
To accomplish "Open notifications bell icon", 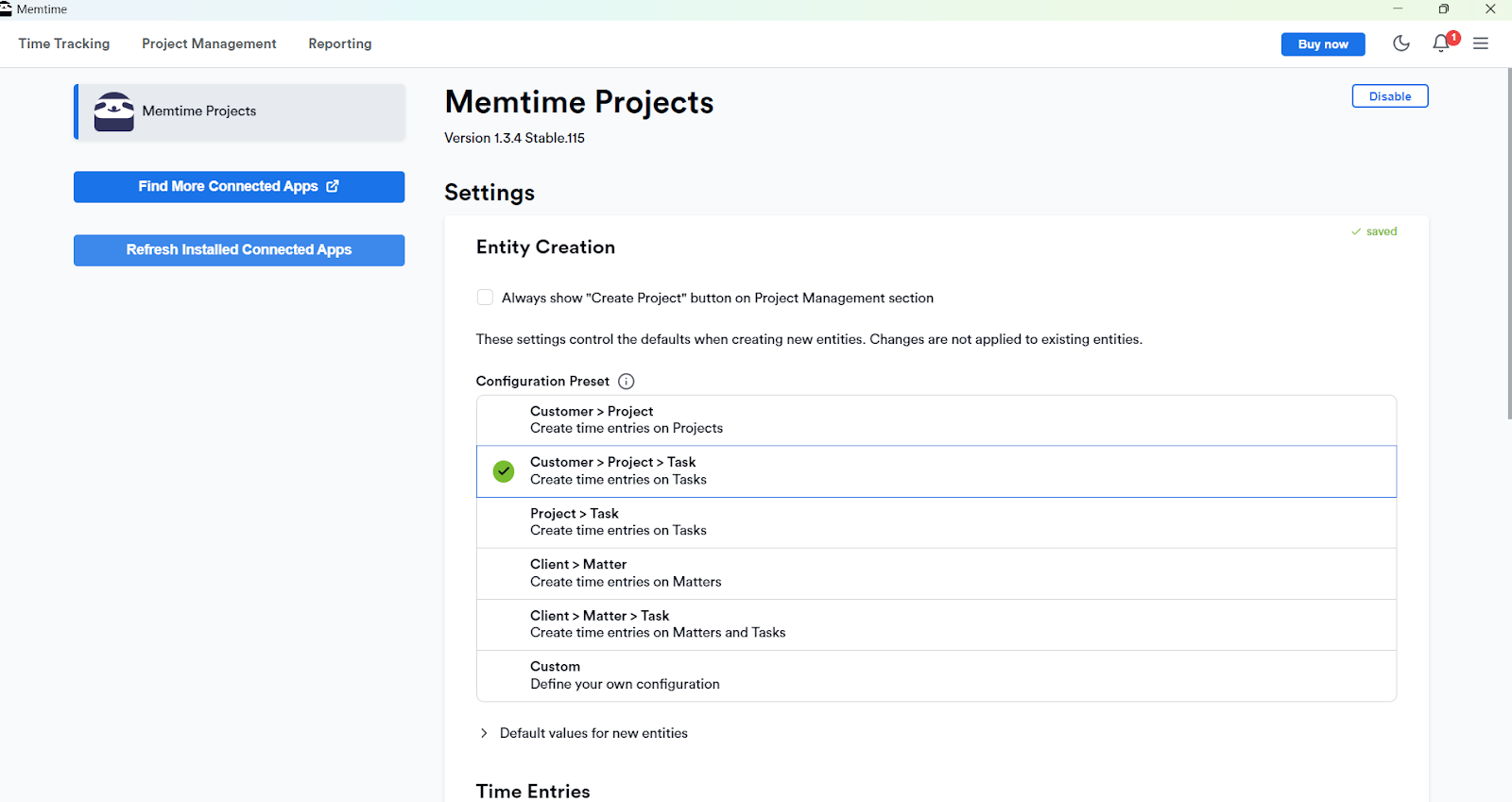I will [1441, 43].
